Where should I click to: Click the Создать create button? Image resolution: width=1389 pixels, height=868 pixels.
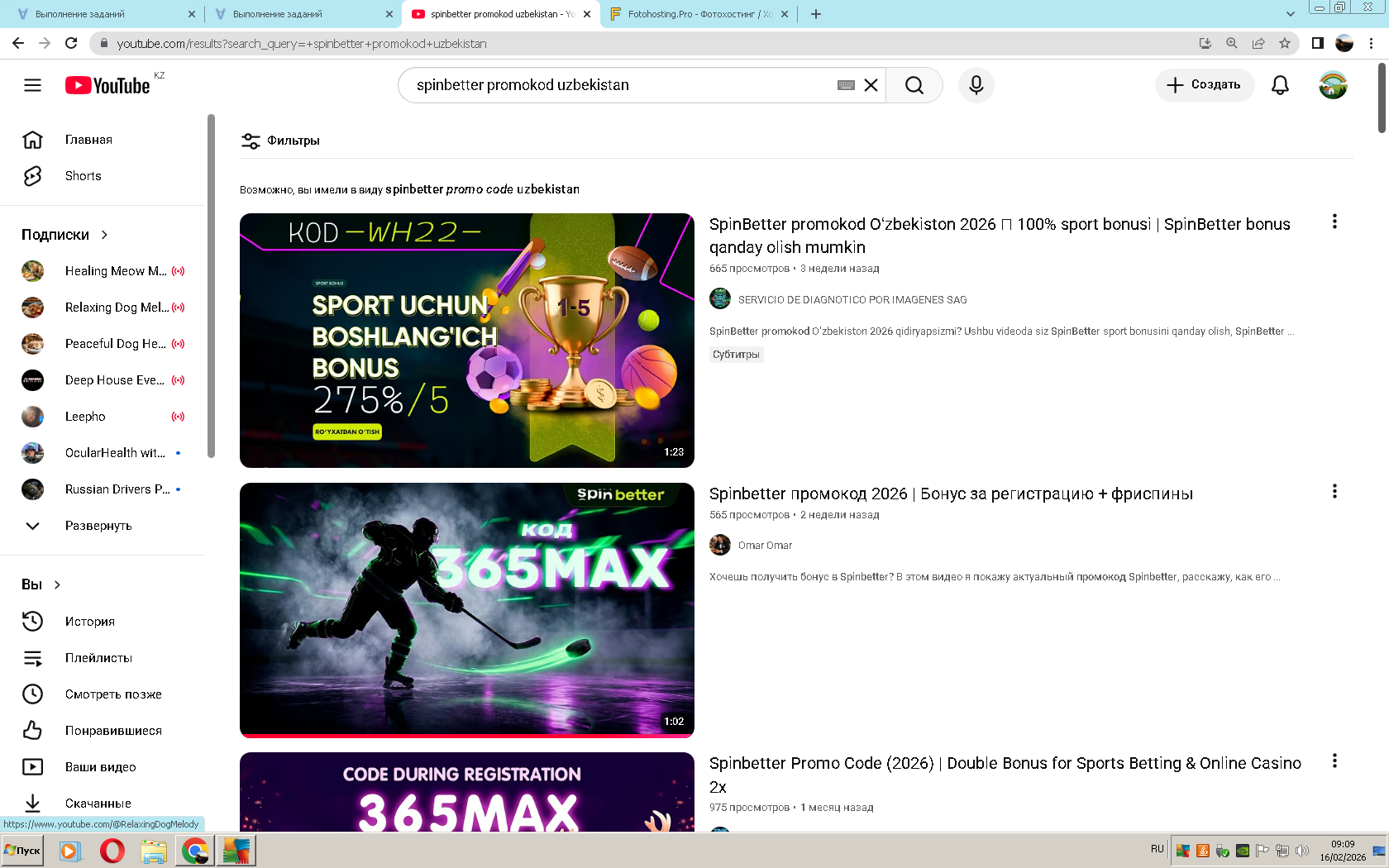click(1205, 85)
